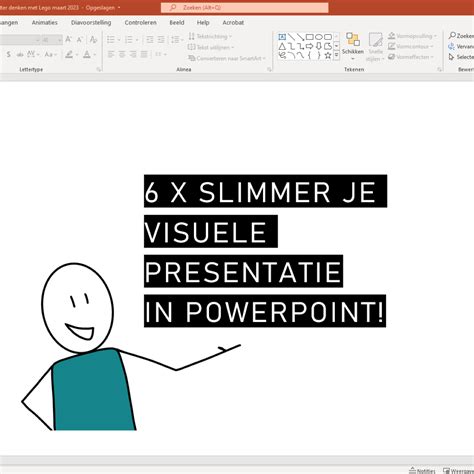474x474 pixels.
Task: Open the Tekenen dialog launcher
Action: click(x=440, y=69)
